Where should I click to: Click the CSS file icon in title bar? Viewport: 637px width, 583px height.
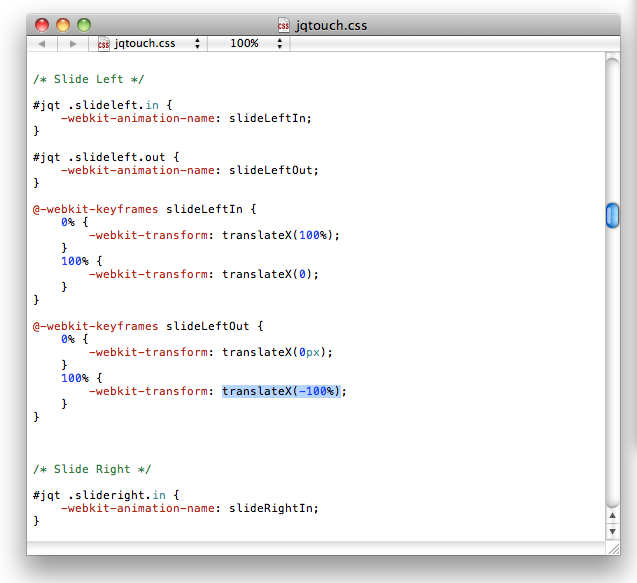pyautogui.click(x=284, y=25)
